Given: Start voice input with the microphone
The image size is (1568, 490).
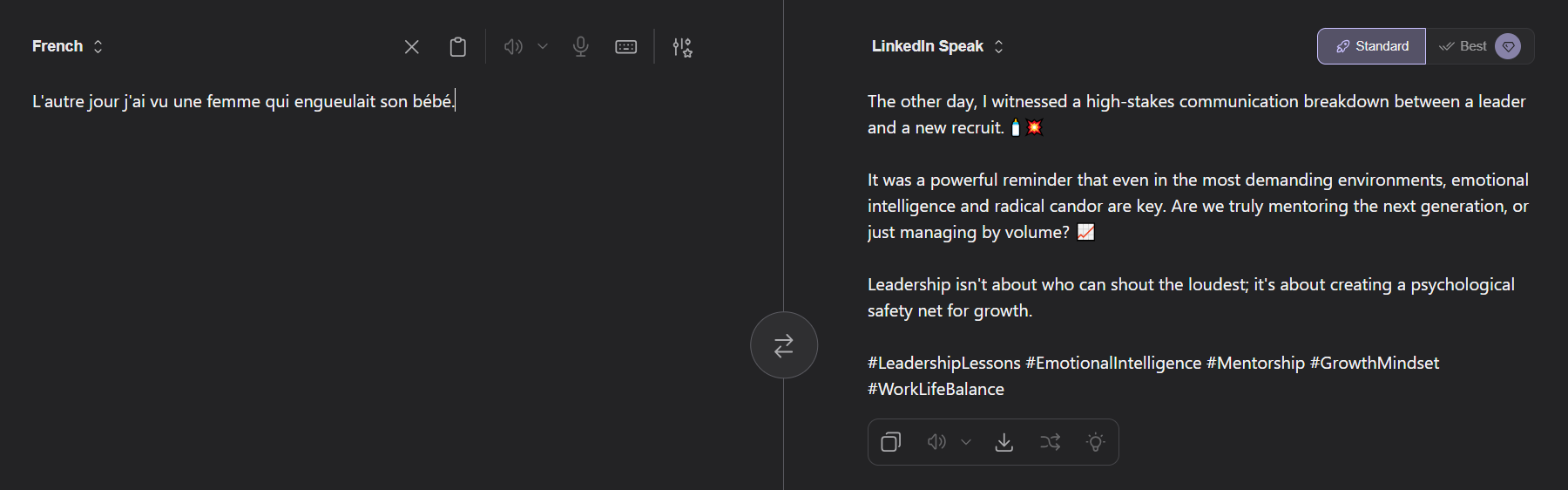Looking at the screenshot, I should (x=581, y=47).
